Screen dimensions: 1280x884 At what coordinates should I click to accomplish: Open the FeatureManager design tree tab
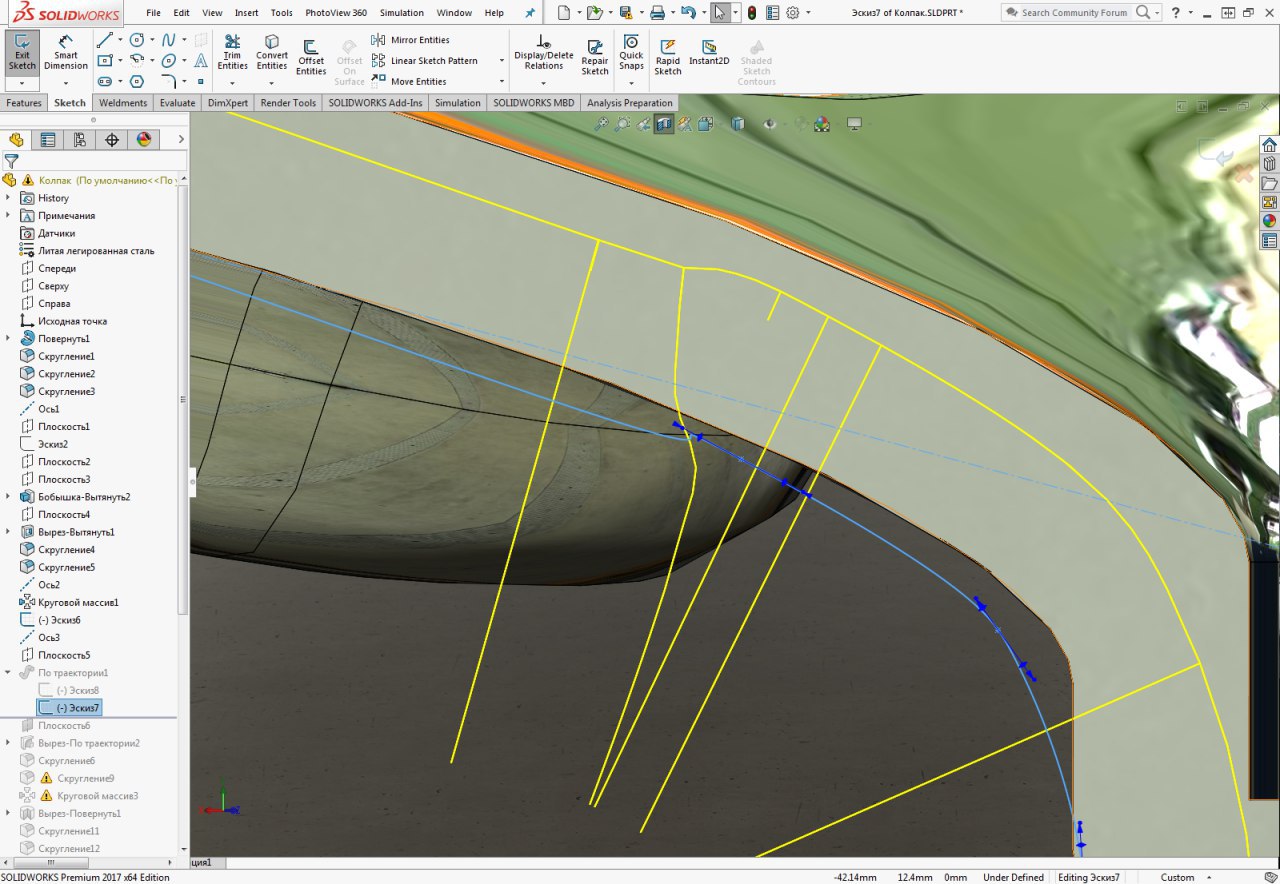(16, 139)
